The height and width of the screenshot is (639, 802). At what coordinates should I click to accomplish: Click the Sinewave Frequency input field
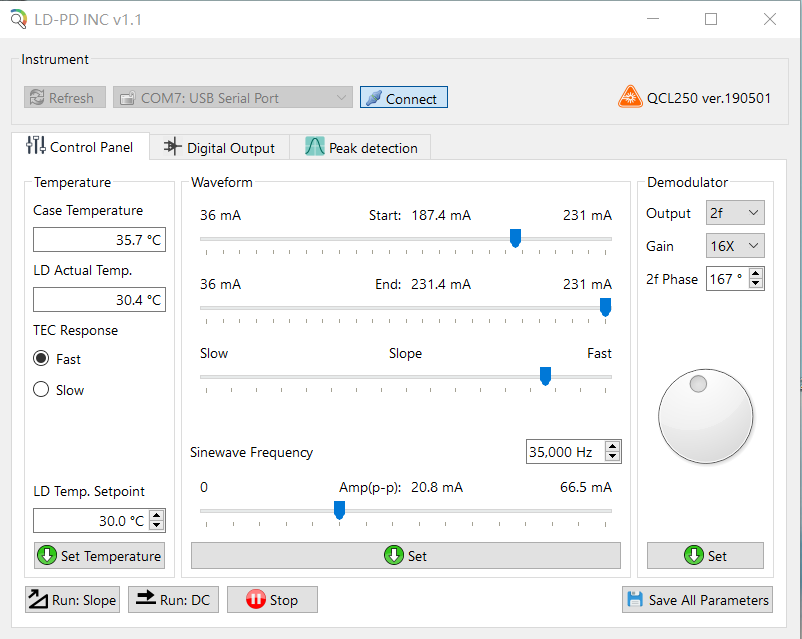click(x=565, y=452)
